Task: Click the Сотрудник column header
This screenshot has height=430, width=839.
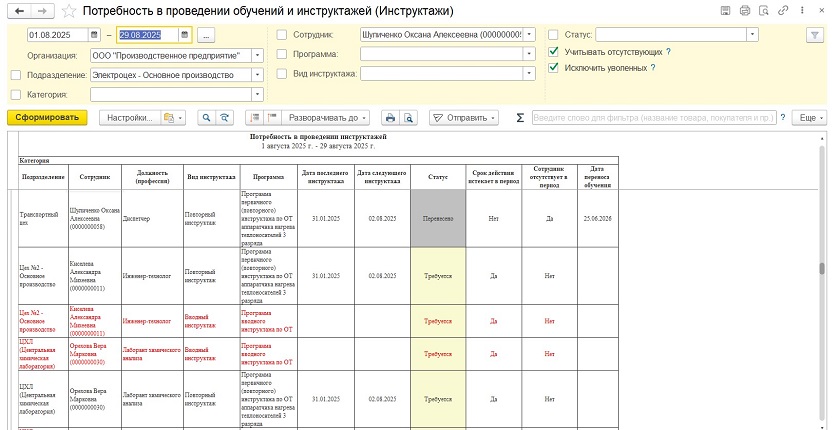Action: tap(95, 177)
